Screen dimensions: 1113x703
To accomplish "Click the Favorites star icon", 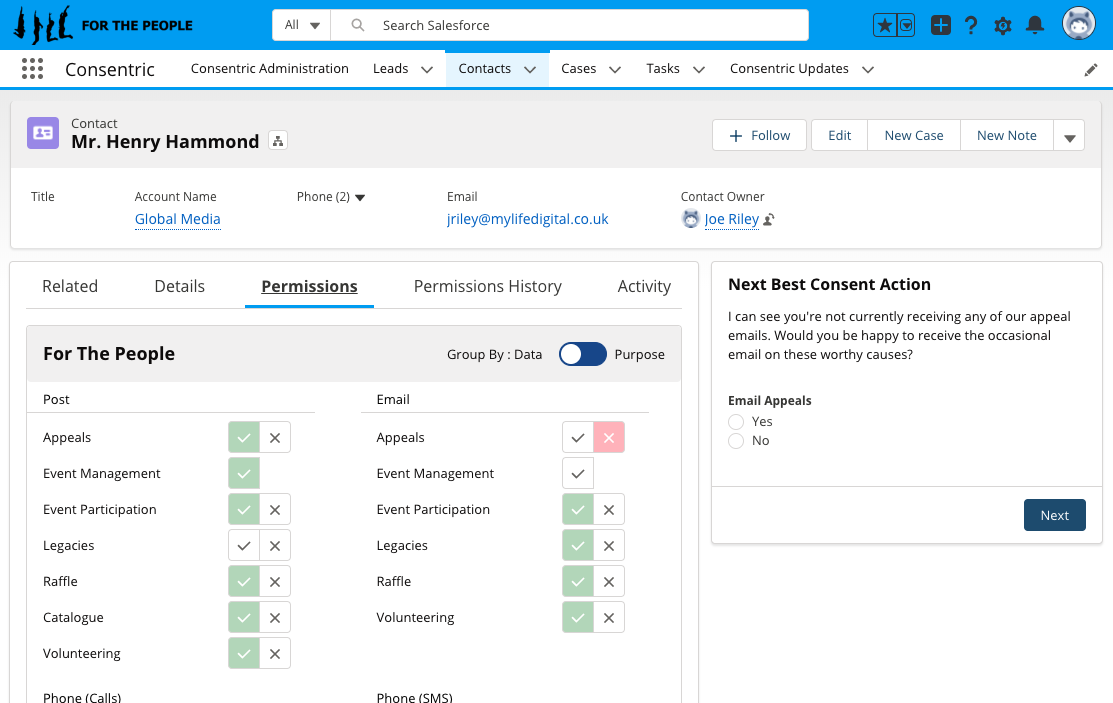I will point(885,26).
